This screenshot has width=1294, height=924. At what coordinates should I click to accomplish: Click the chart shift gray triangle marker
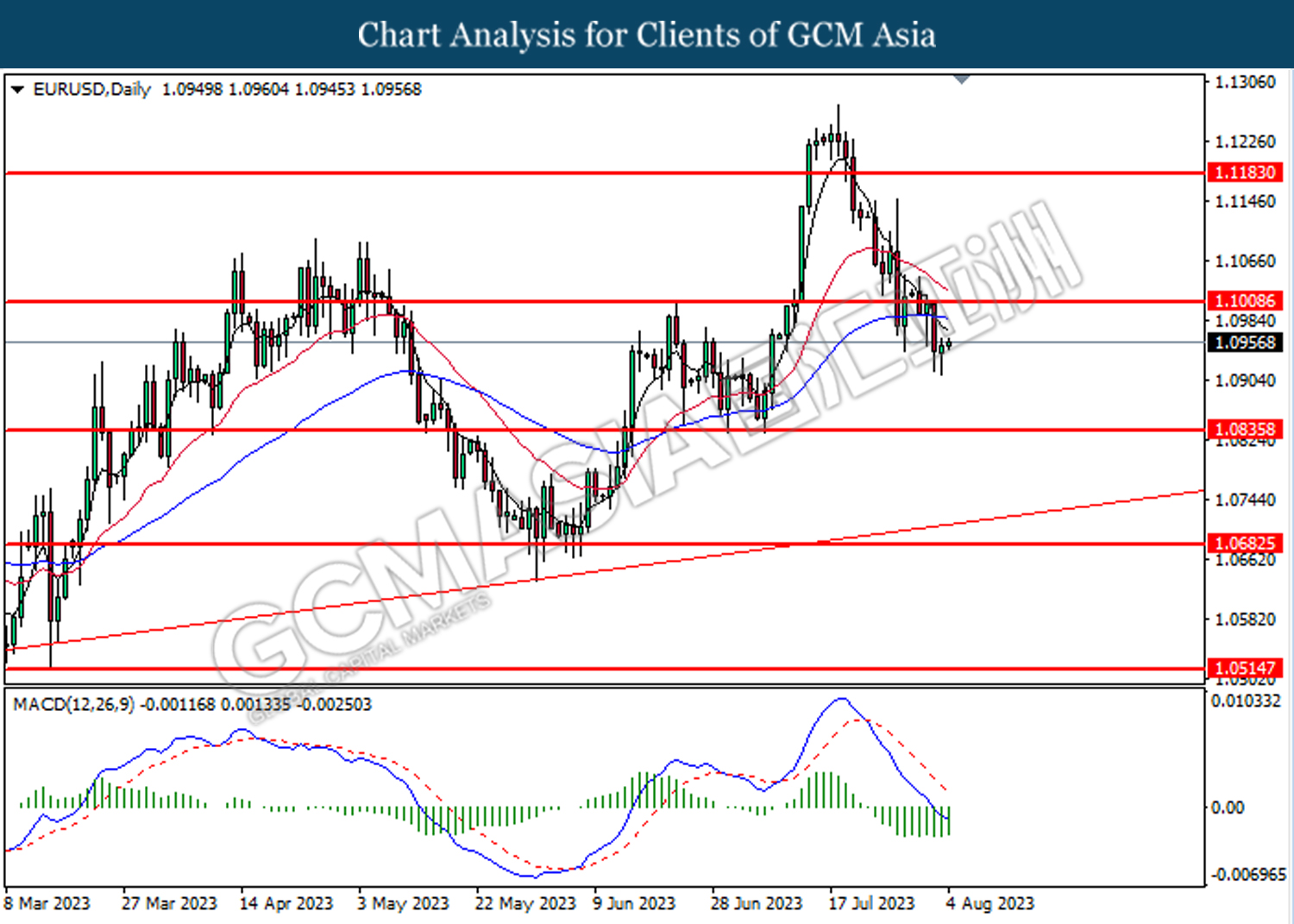click(963, 79)
